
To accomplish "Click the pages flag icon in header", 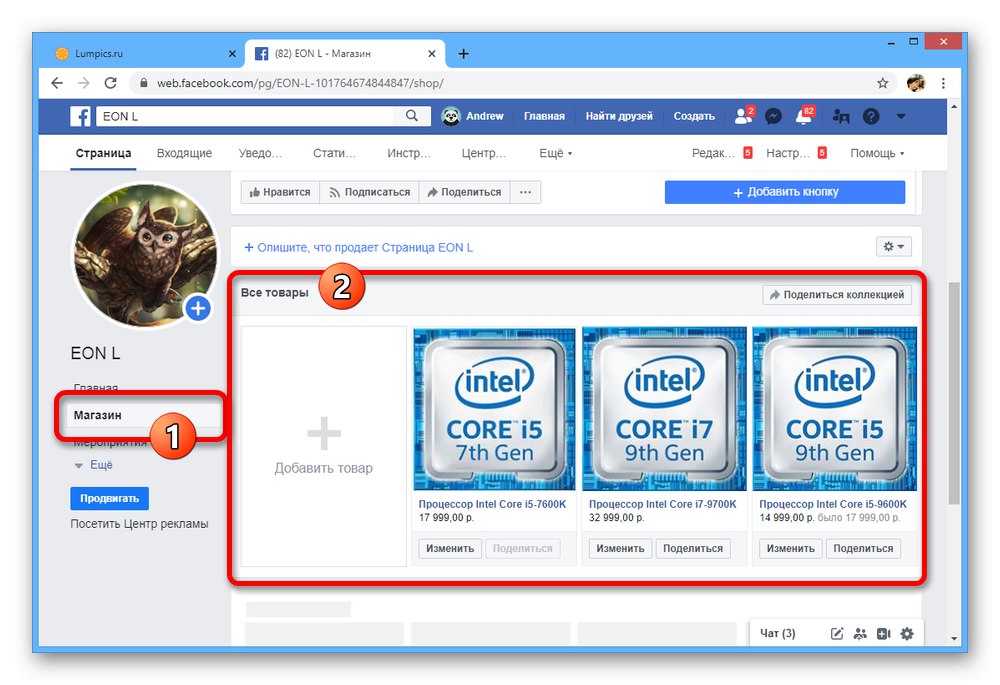I will click(841, 116).
